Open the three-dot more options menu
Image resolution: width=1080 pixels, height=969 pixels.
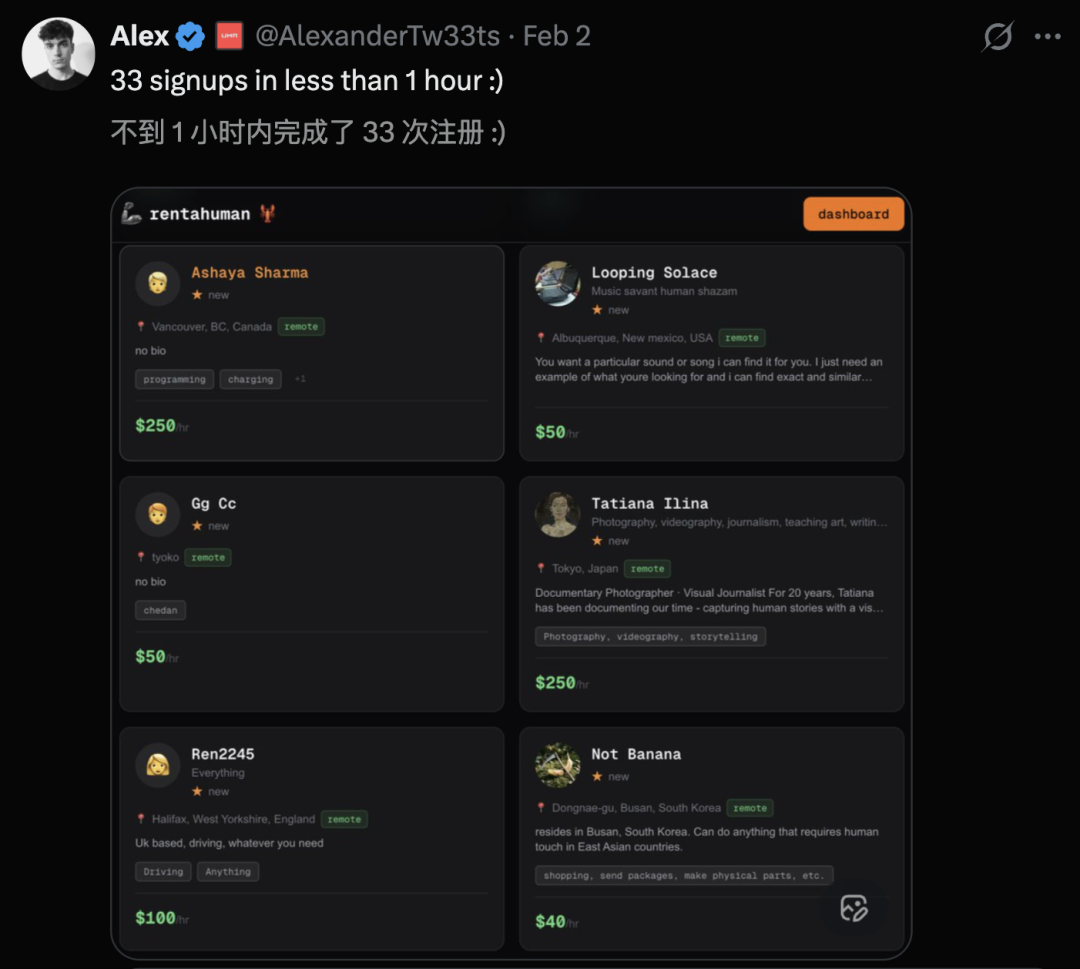[1047, 37]
